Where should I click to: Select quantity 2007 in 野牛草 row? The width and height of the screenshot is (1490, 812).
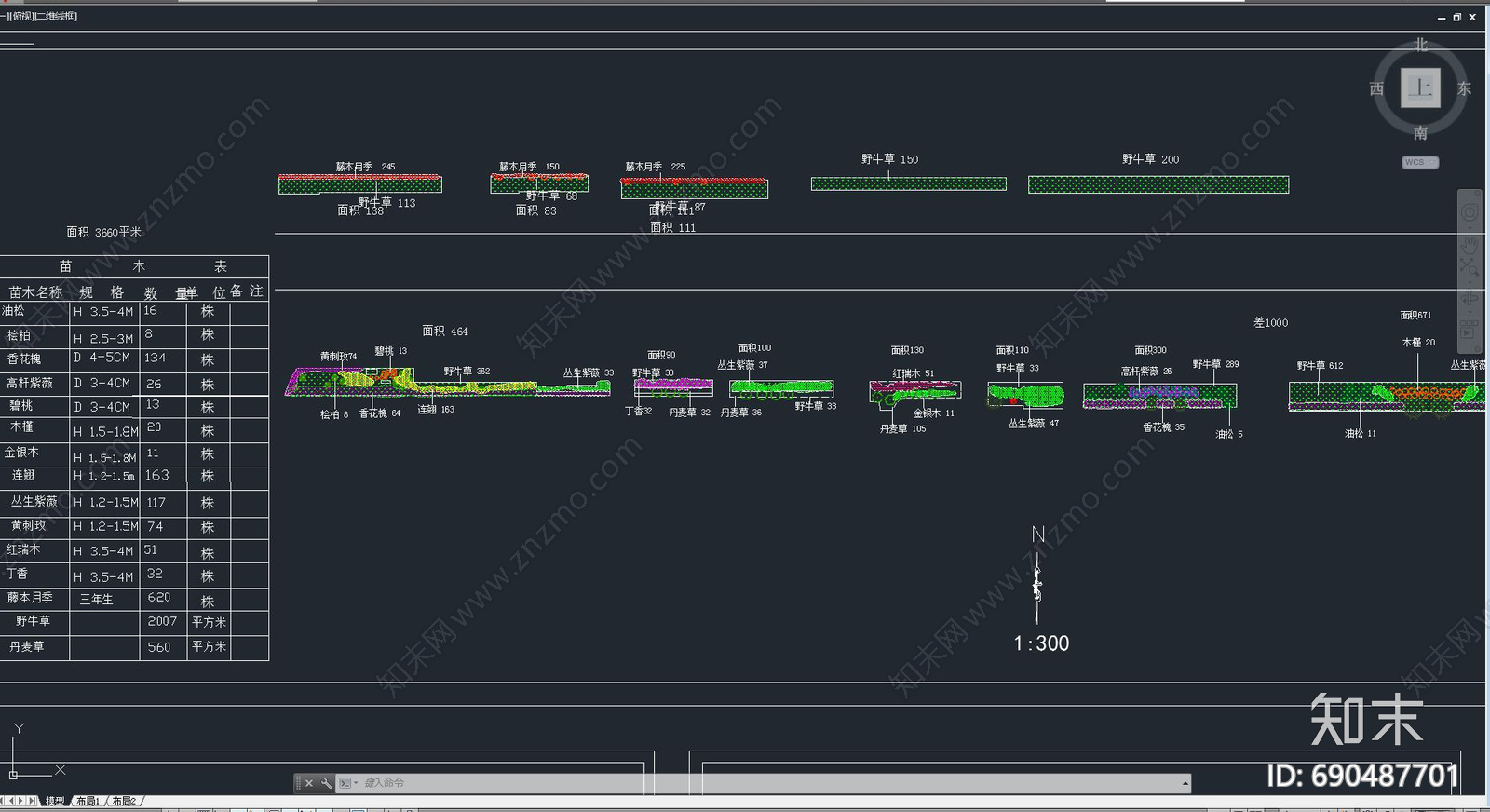[162, 621]
